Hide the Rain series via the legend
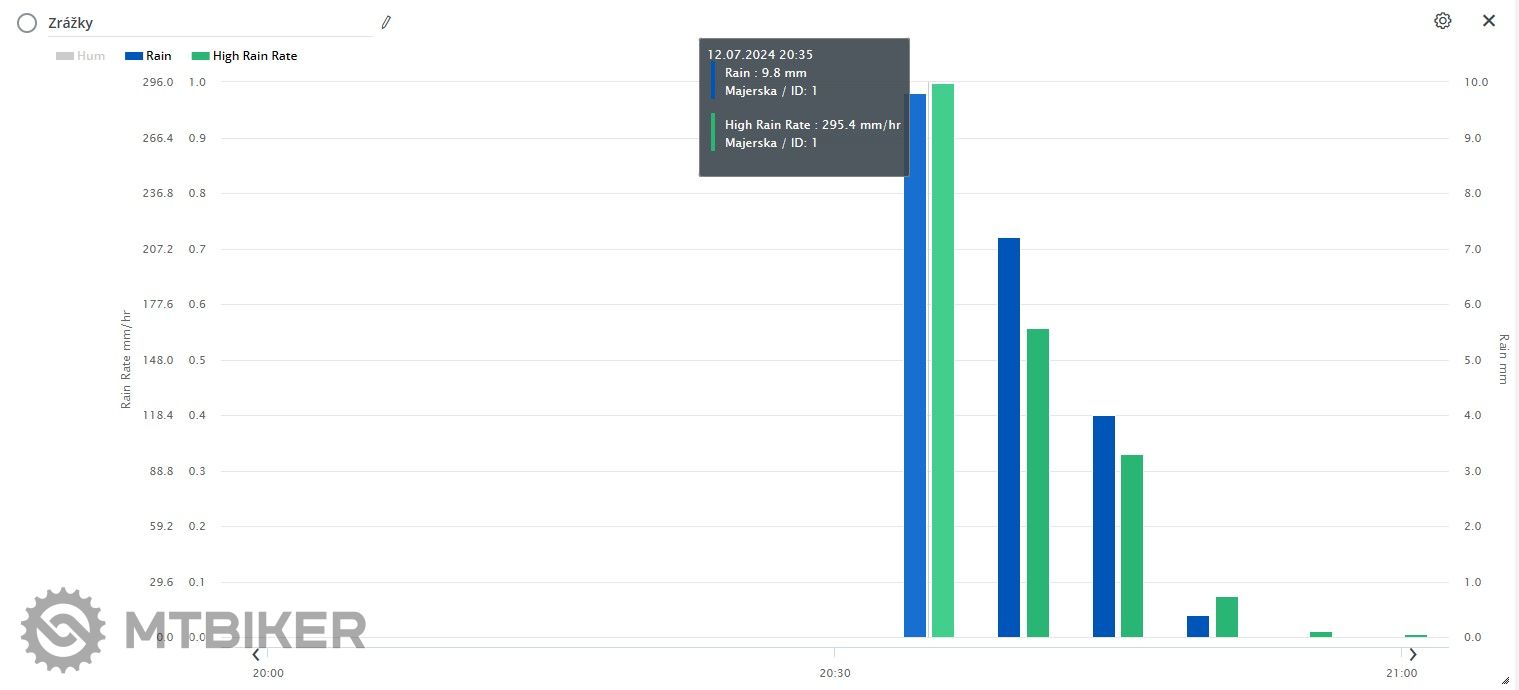This screenshot has width=1519, height=690. (148, 56)
